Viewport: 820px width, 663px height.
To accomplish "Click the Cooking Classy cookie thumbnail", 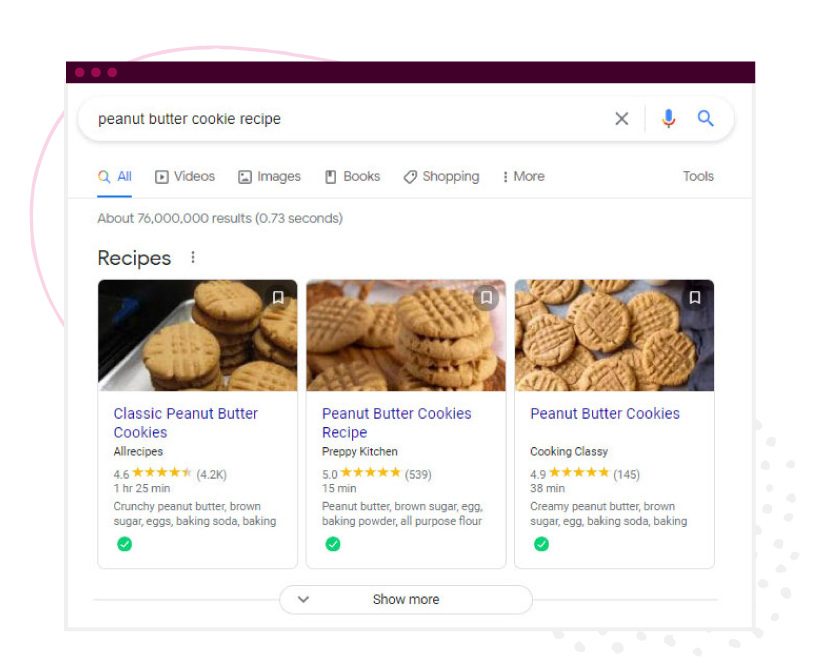I will pos(614,336).
